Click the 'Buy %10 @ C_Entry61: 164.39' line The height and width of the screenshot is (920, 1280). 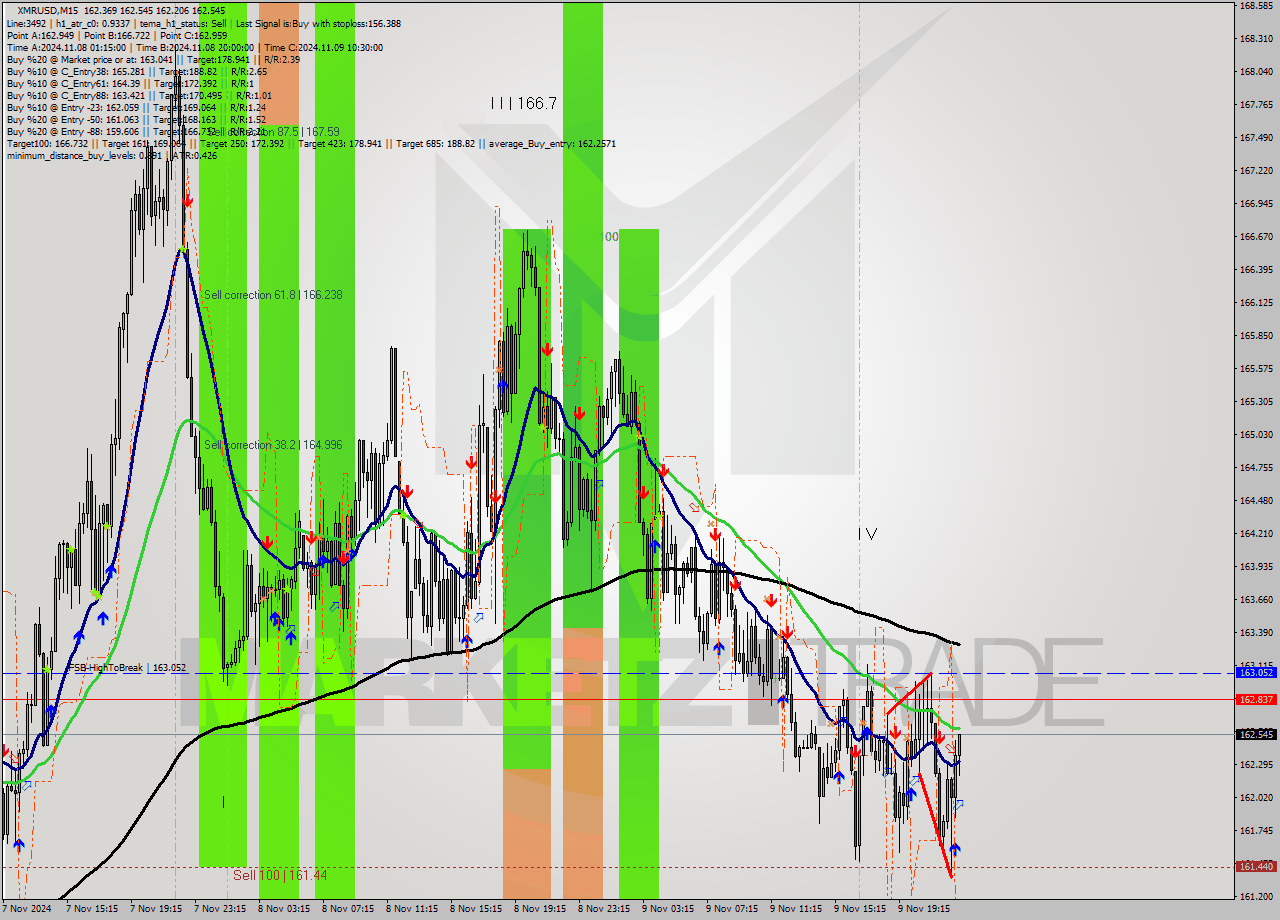pyautogui.click(x=130, y=83)
